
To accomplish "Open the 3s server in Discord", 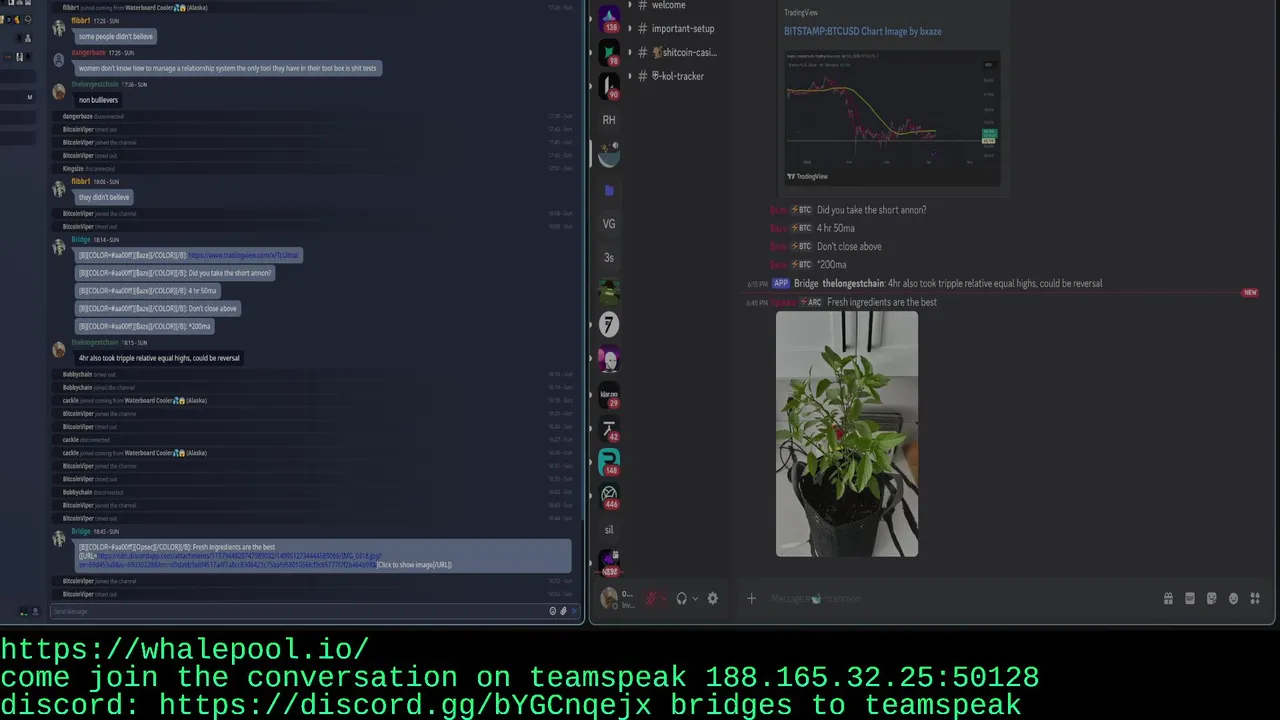I will [x=609, y=257].
